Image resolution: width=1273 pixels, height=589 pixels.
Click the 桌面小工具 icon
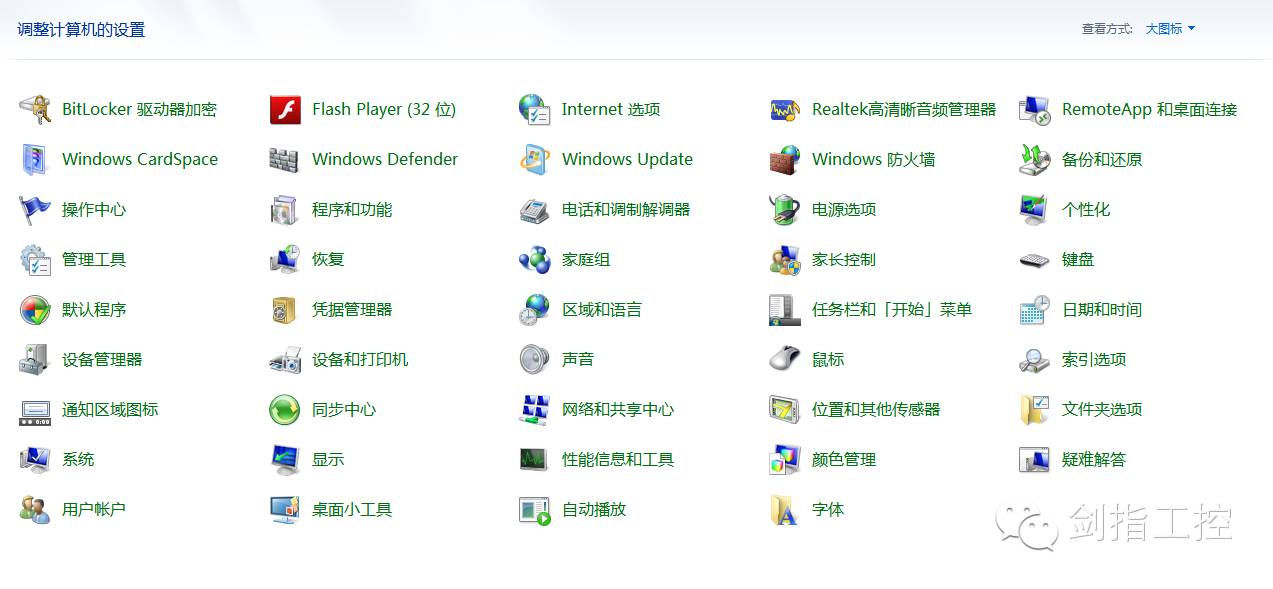click(285, 509)
